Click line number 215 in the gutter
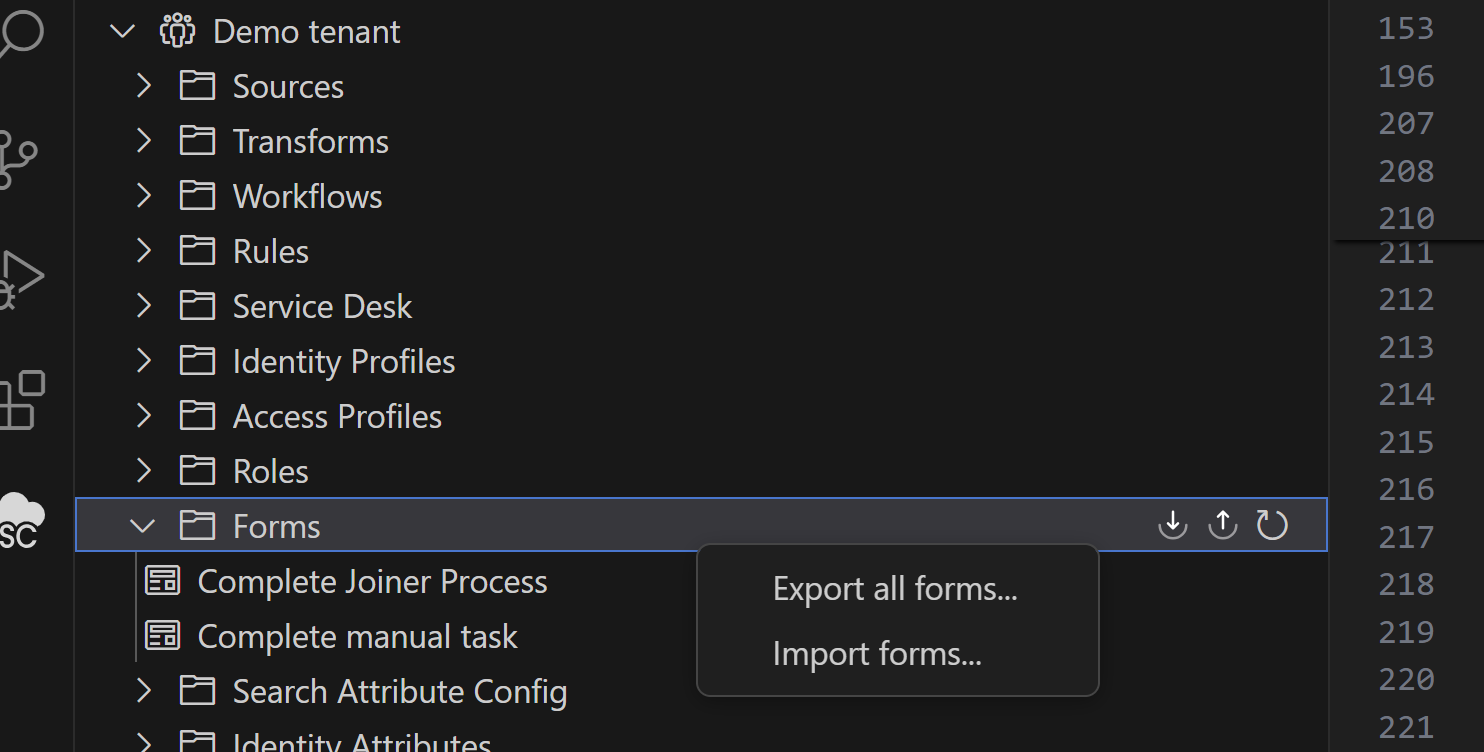1484x752 pixels. pyautogui.click(x=1406, y=442)
